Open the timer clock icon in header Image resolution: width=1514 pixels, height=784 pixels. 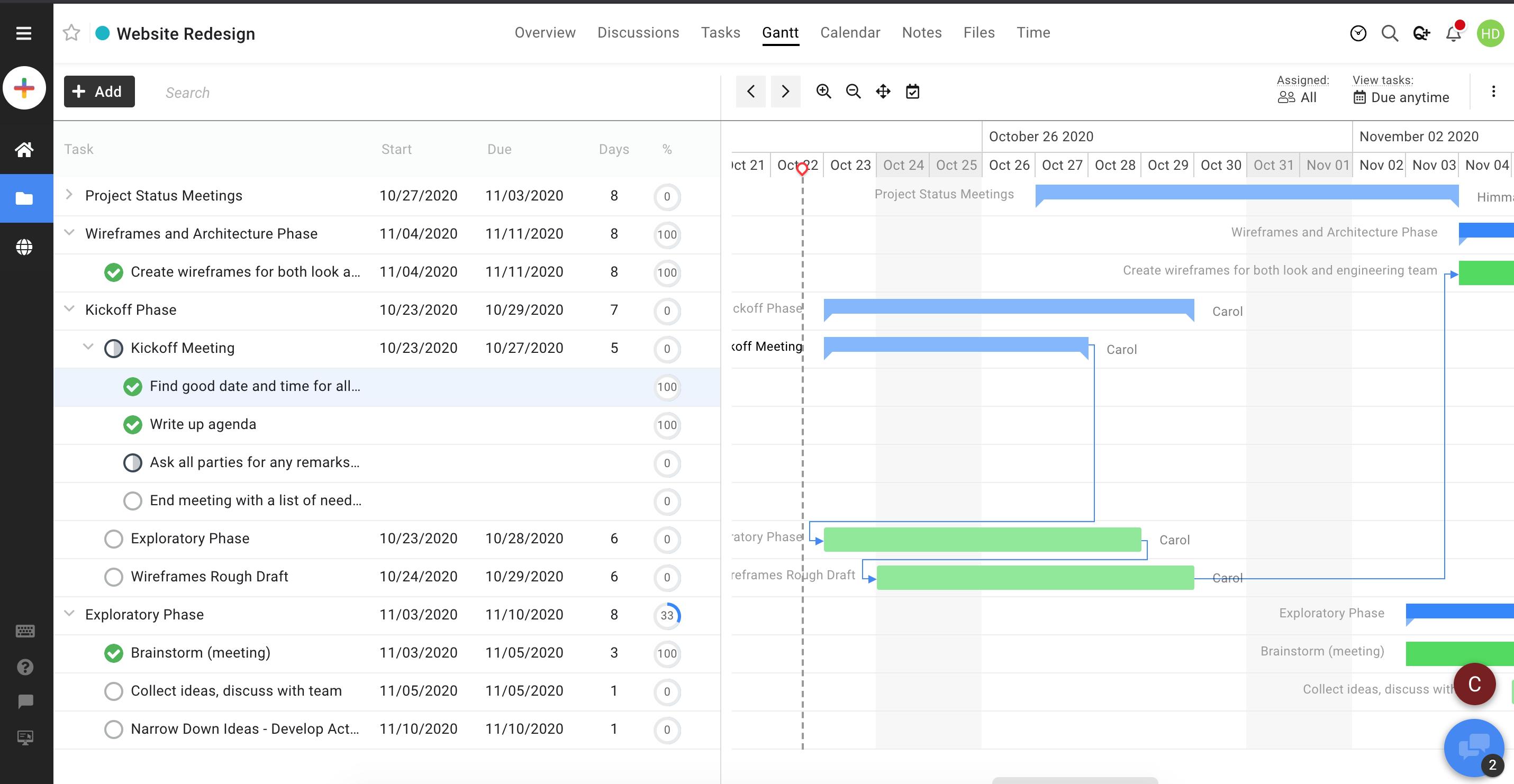point(1358,33)
